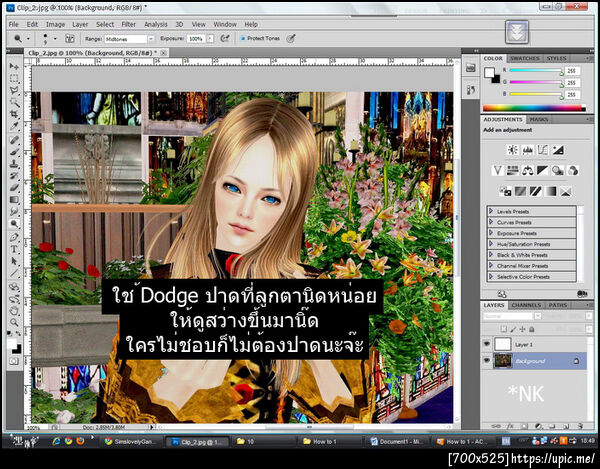Select the Gradient tool
The width and height of the screenshot is (600, 469).
click(x=14, y=199)
